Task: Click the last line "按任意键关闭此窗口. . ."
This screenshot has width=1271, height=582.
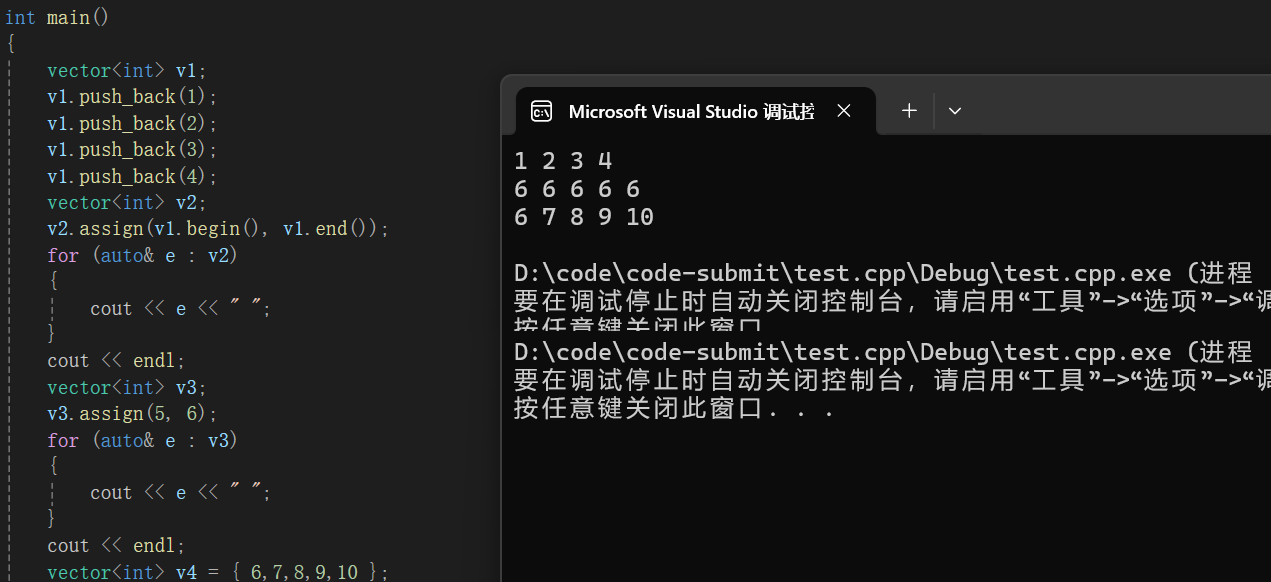Action: (x=674, y=408)
